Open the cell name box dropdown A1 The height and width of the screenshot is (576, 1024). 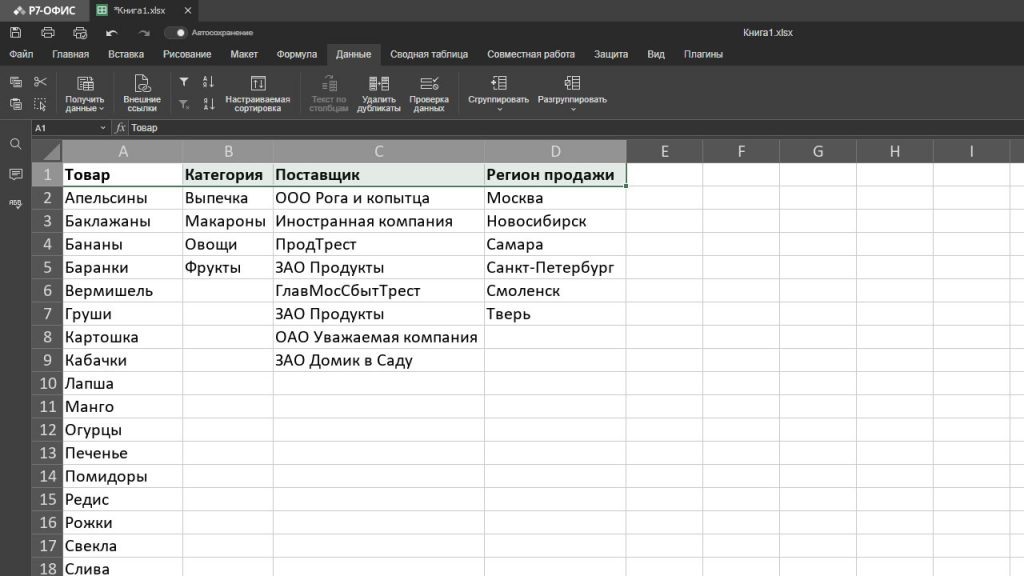[x=103, y=128]
